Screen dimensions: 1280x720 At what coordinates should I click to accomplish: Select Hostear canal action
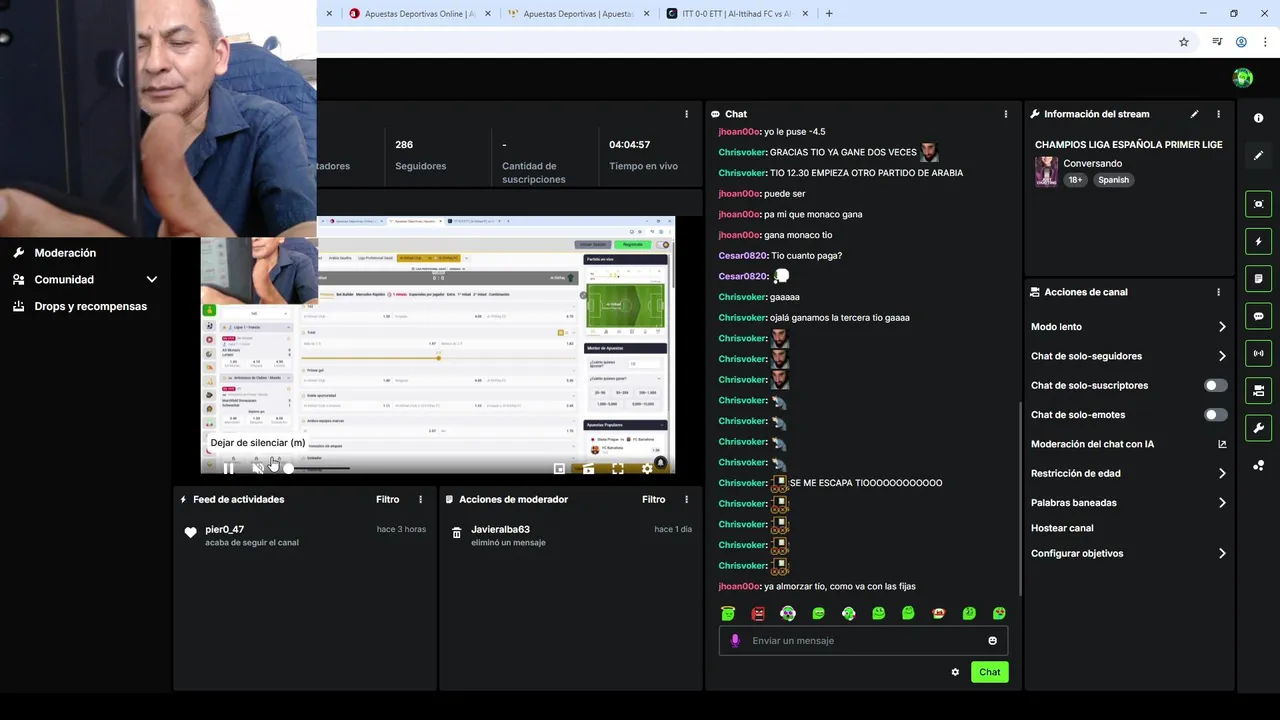click(1062, 528)
